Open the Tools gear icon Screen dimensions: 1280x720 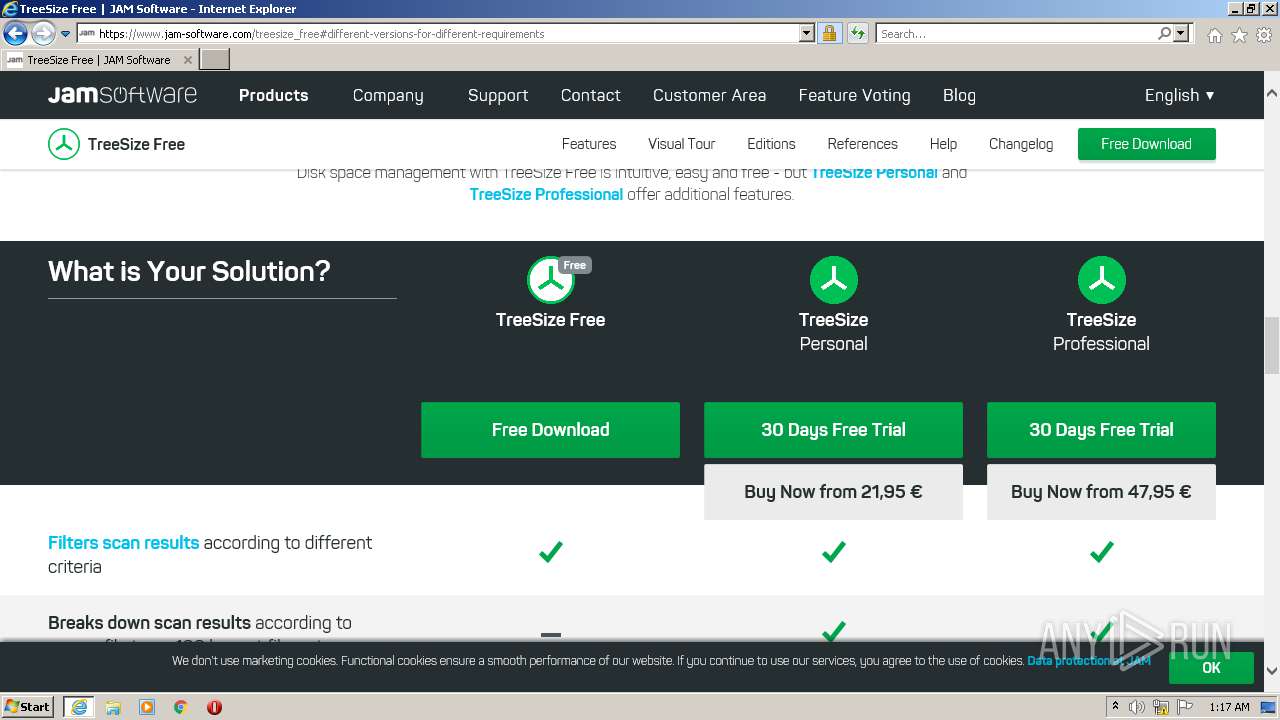pyautogui.click(x=1264, y=35)
